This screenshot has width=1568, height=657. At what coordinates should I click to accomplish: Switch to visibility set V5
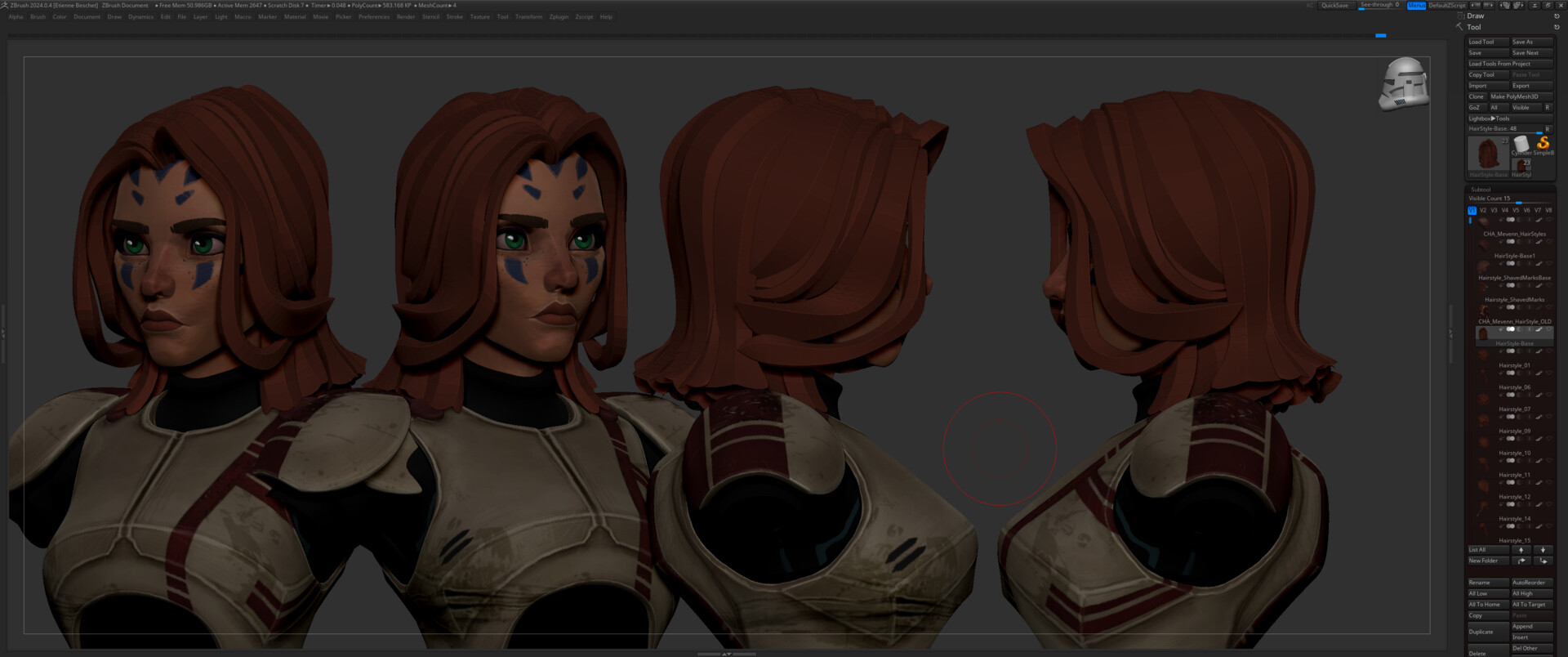point(1516,210)
